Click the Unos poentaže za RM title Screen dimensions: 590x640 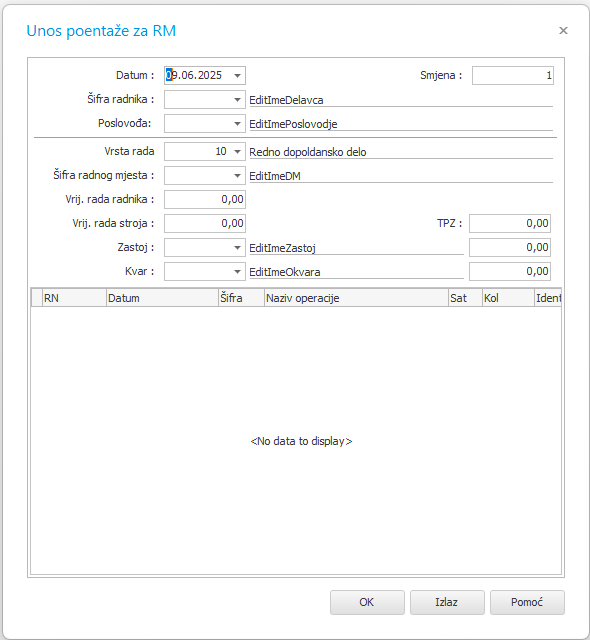(x=101, y=31)
